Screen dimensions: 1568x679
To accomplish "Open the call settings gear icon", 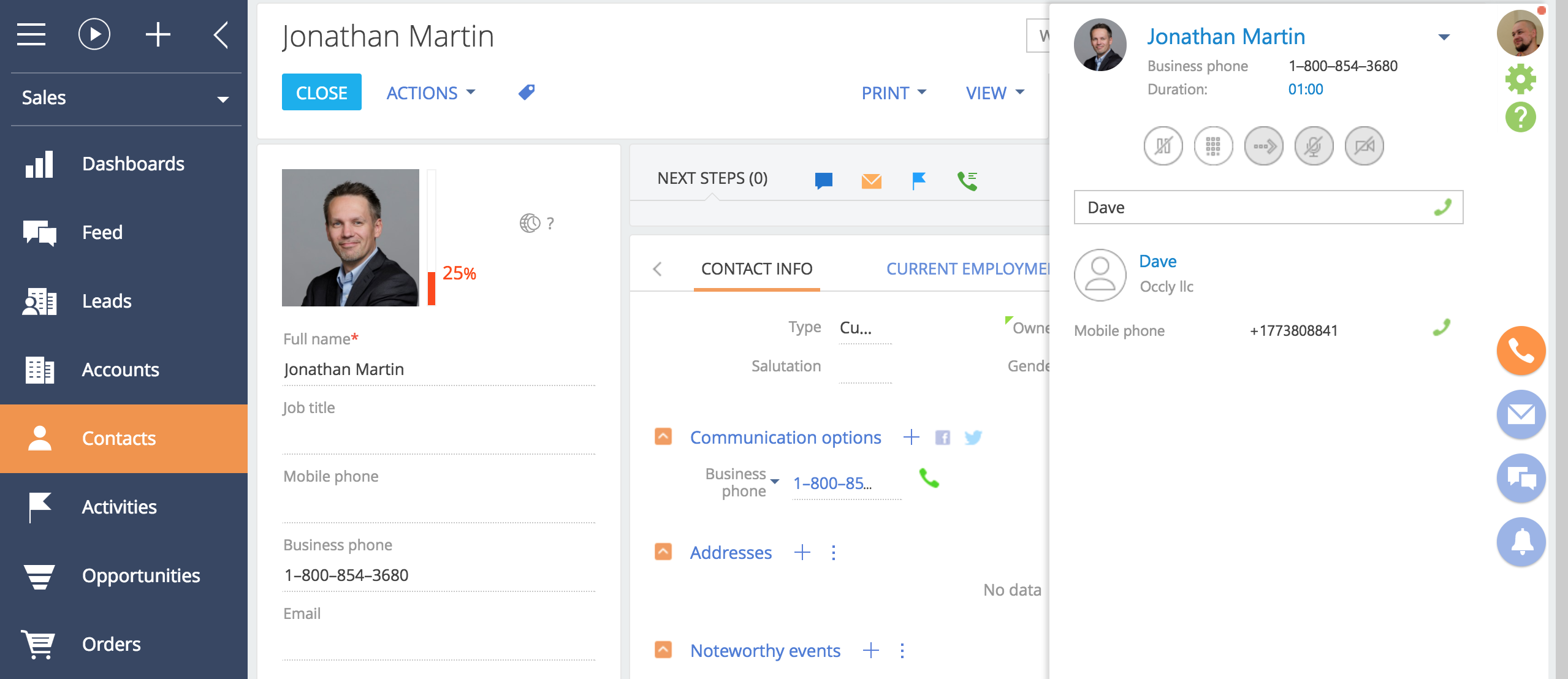I will click(1522, 78).
